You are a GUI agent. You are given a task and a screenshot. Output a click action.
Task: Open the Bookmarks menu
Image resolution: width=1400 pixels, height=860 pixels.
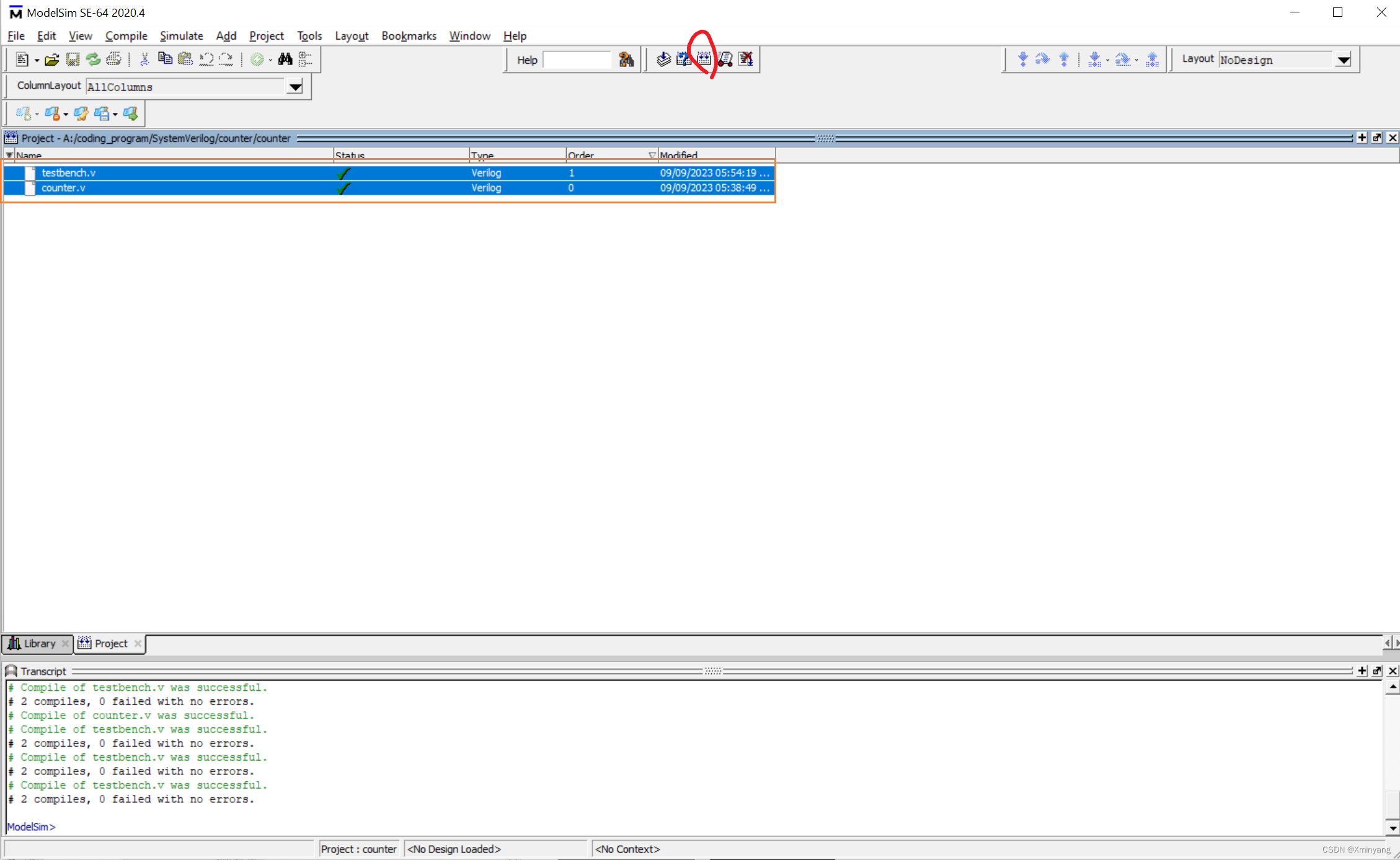409,36
